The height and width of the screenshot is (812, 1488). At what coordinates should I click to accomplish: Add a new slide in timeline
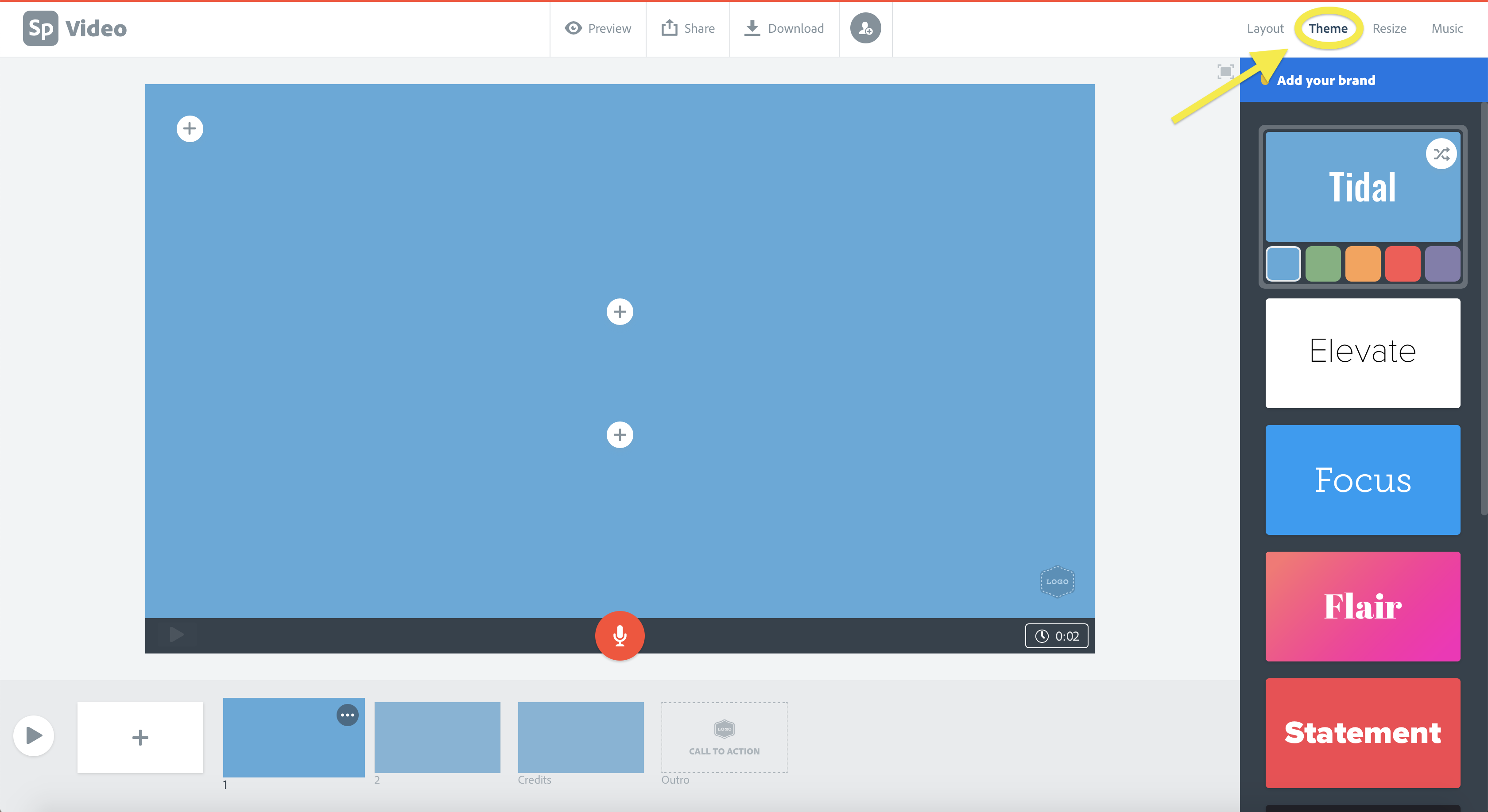(x=140, y=738)
